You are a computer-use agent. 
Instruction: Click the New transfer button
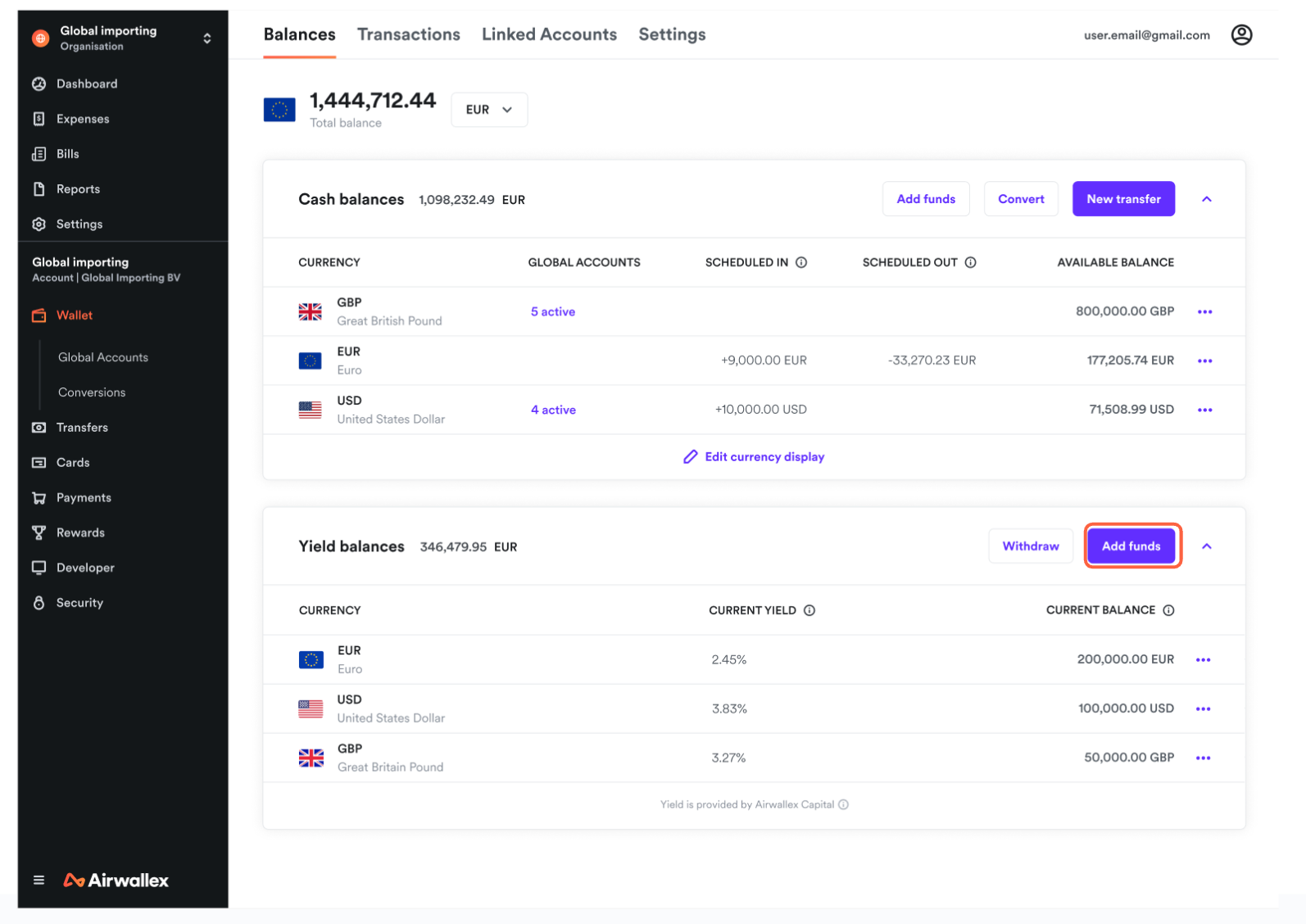coord(1123,199)
